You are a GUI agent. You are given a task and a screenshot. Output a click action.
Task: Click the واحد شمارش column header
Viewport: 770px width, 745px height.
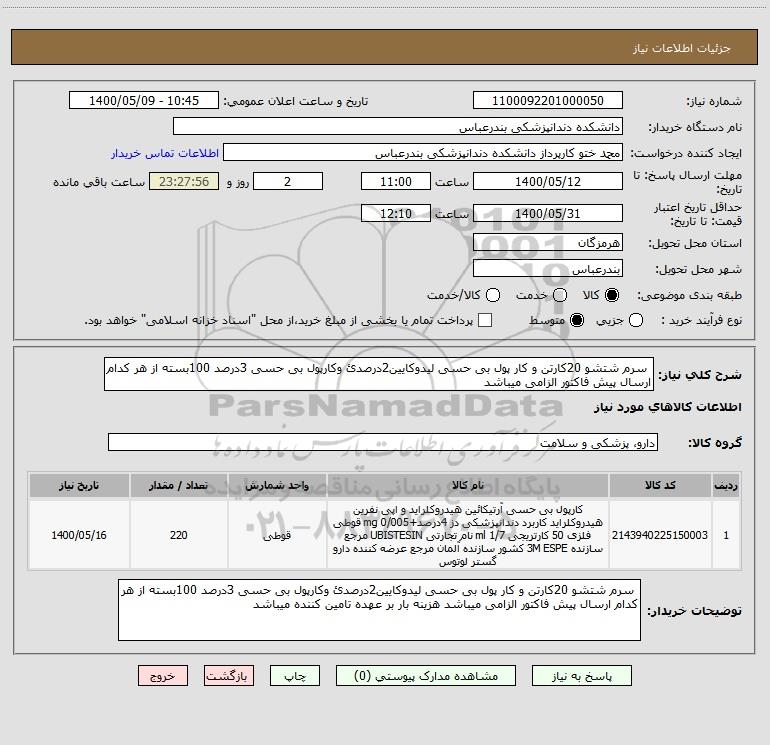277,485
